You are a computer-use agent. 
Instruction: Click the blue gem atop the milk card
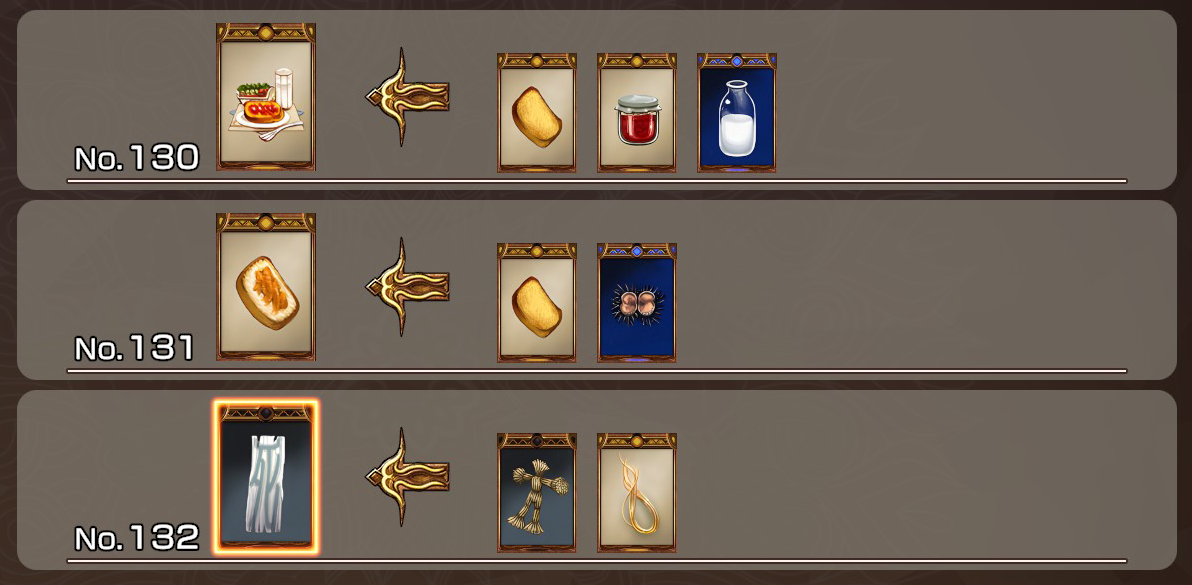(x=737, y=60)
